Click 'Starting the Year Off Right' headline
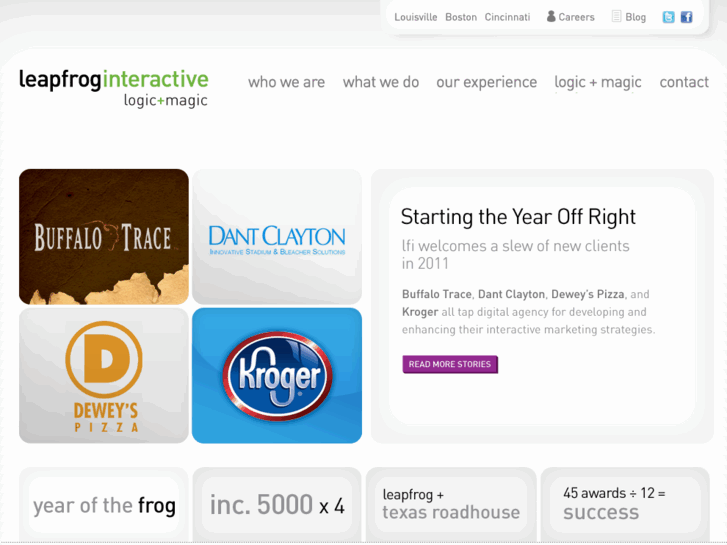This screenshot has width=727, height=545. [518, 217]
